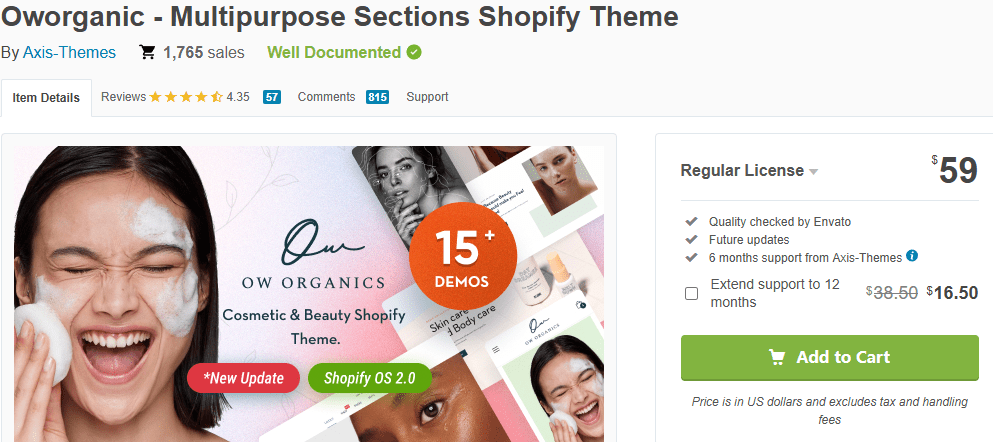Click the shopping cart sales icon
This screenshot has width=993, height=442.
147,52
